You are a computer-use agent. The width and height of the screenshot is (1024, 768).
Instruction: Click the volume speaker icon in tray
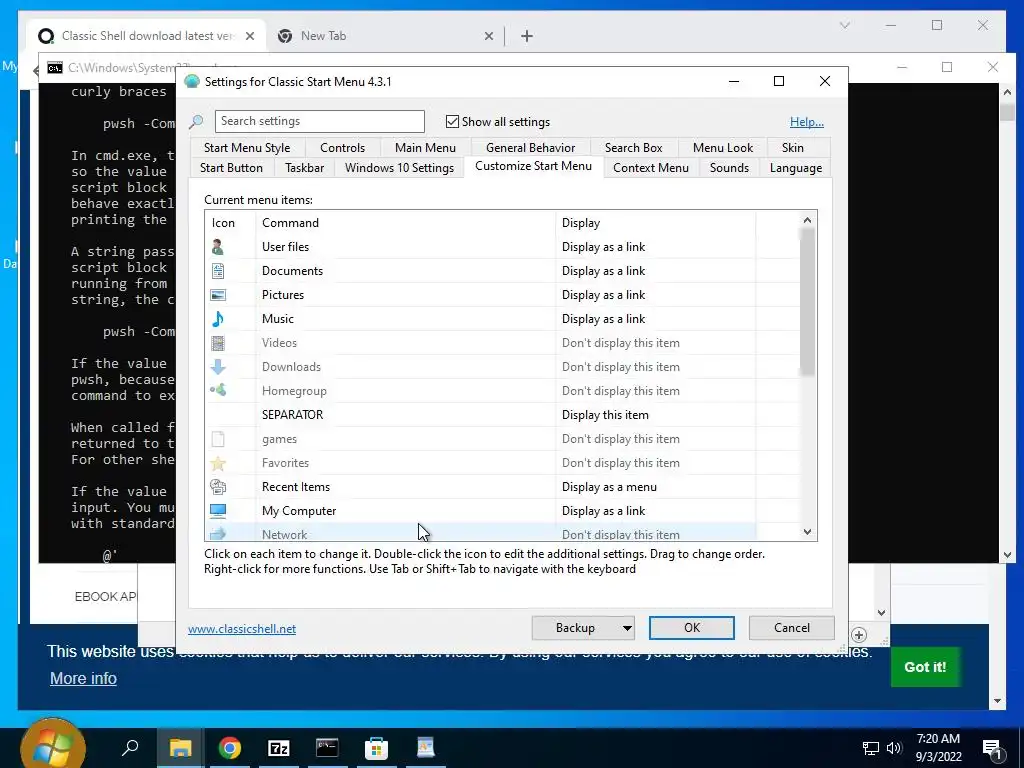(x=894, y=748)
